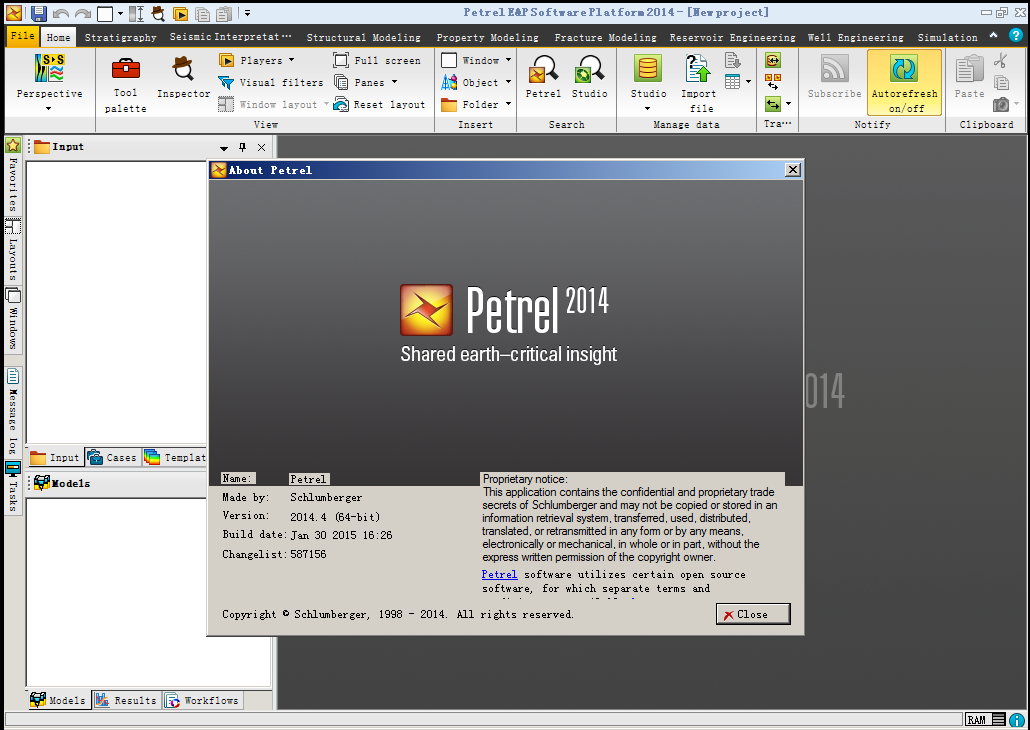The width and height of the screenshot is (1030, 730).
Task: Click the document with down-arrow icon in Manage data
Action: pos(732,61)
